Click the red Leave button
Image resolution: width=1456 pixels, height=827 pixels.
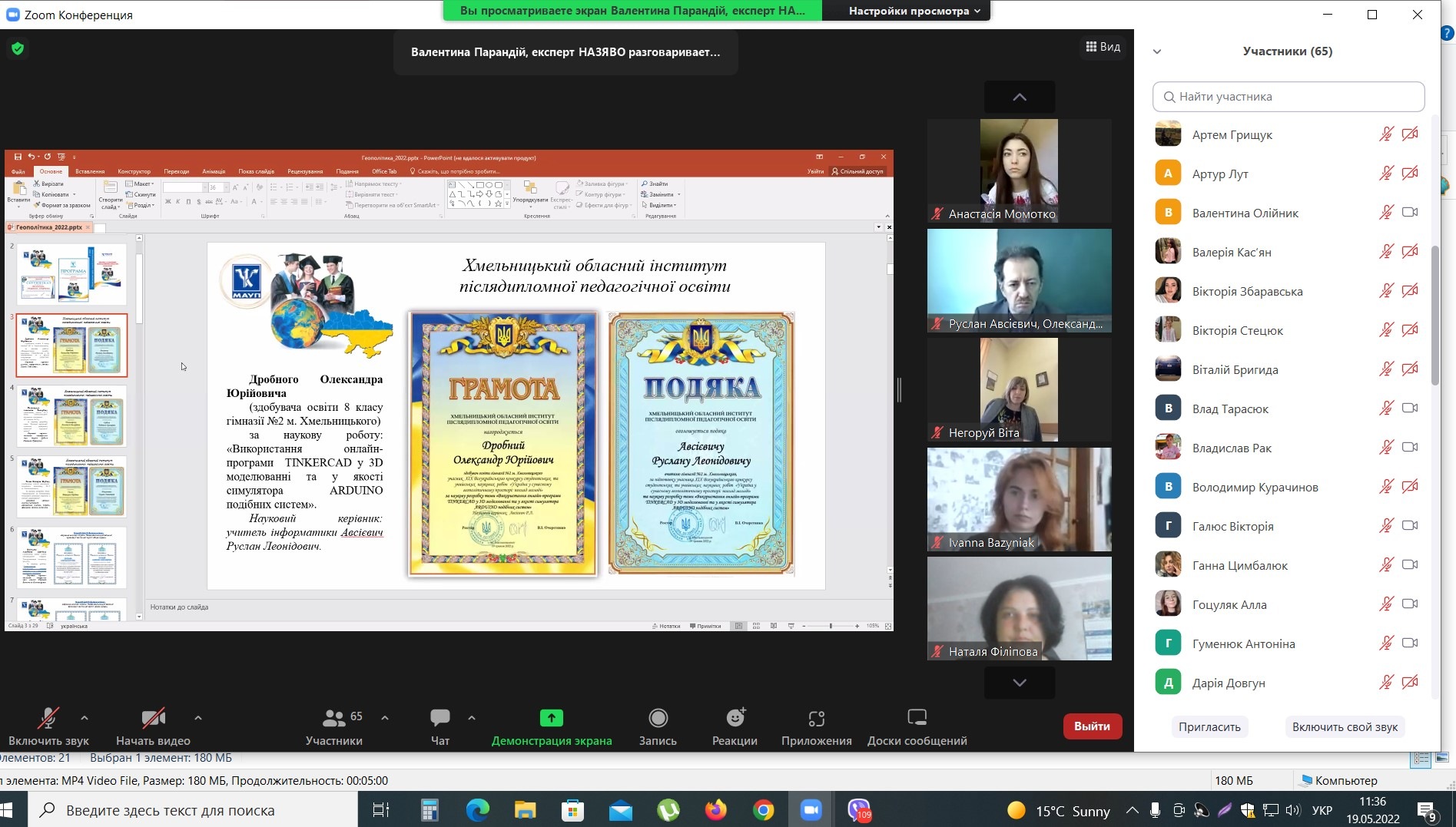click(x=1092, y=726)
